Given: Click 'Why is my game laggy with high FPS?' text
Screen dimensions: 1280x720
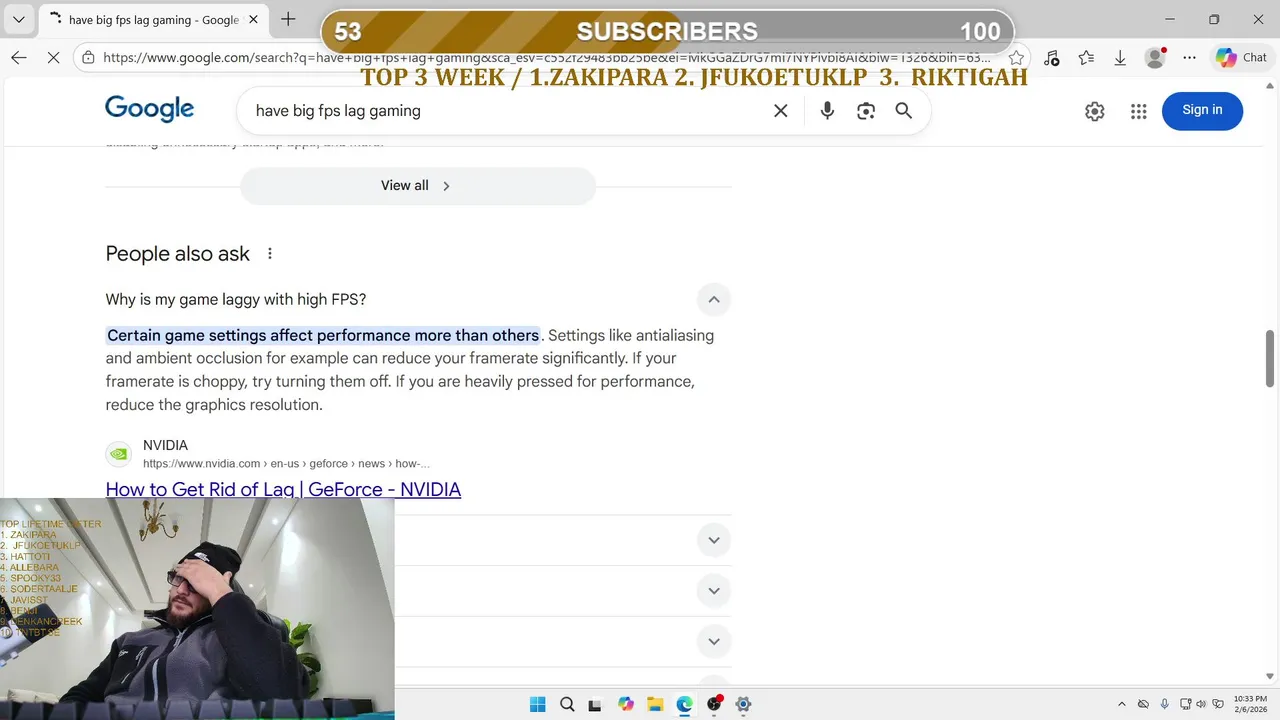Looking at the screenshot, I should 236,299.
